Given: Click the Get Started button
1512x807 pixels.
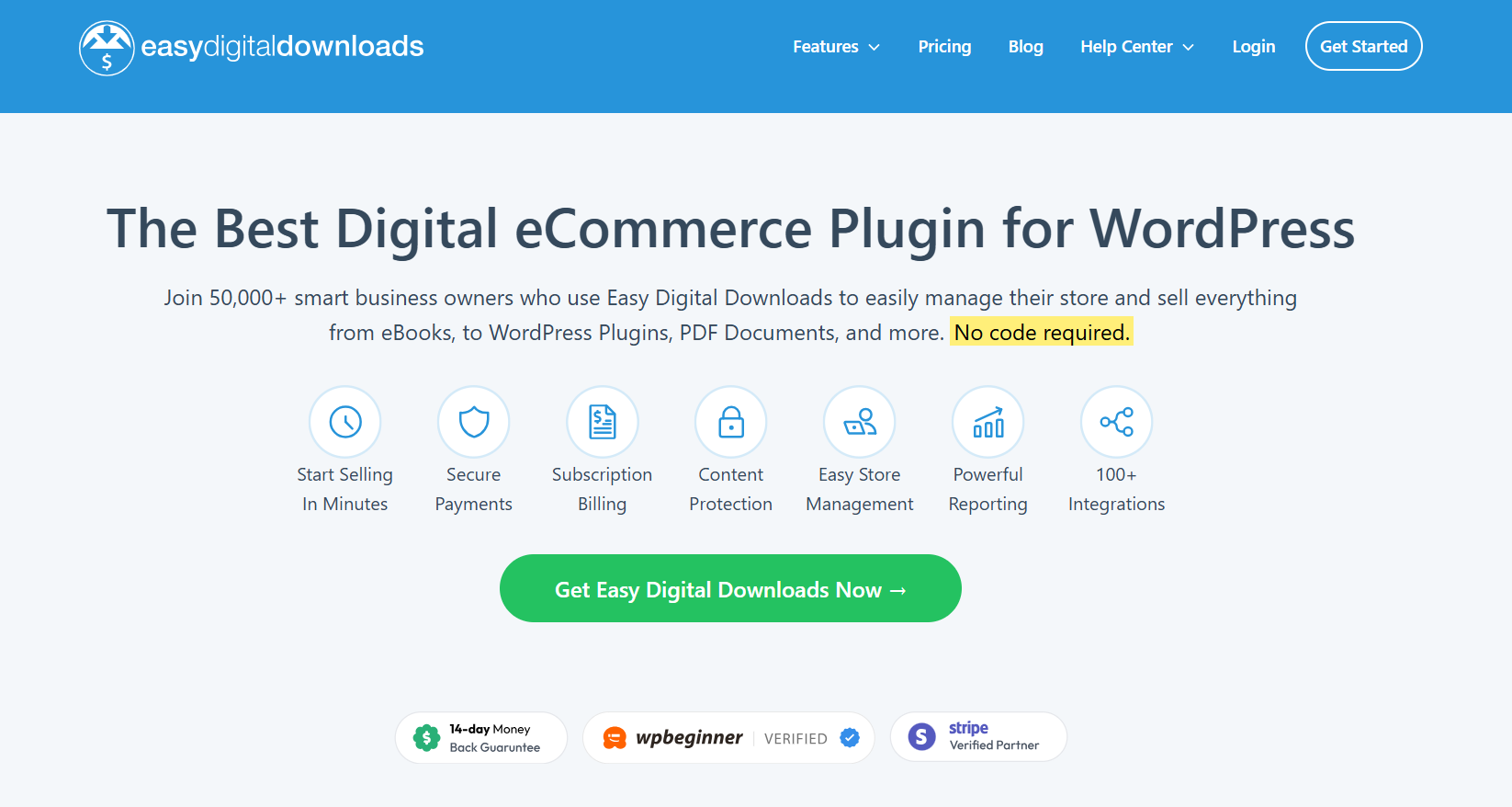Looking at the screenshot, I should 1363,46.
